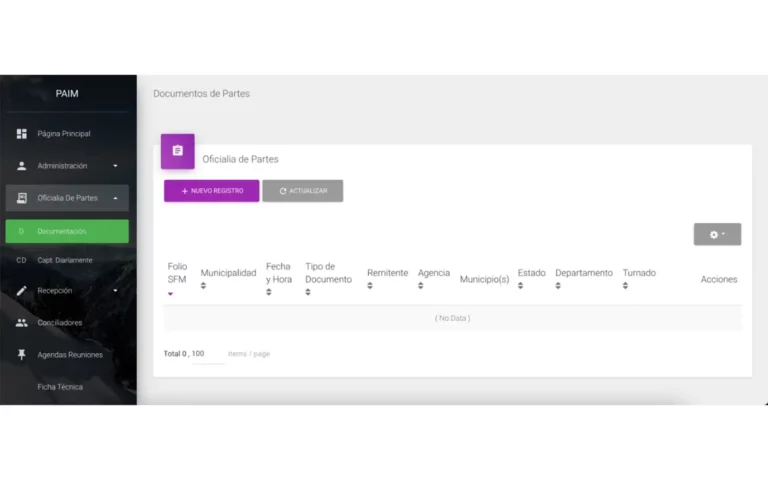Collapse the Oficialía De Partes submenu
The image size is (768, 480).
(x=115, y=198)
